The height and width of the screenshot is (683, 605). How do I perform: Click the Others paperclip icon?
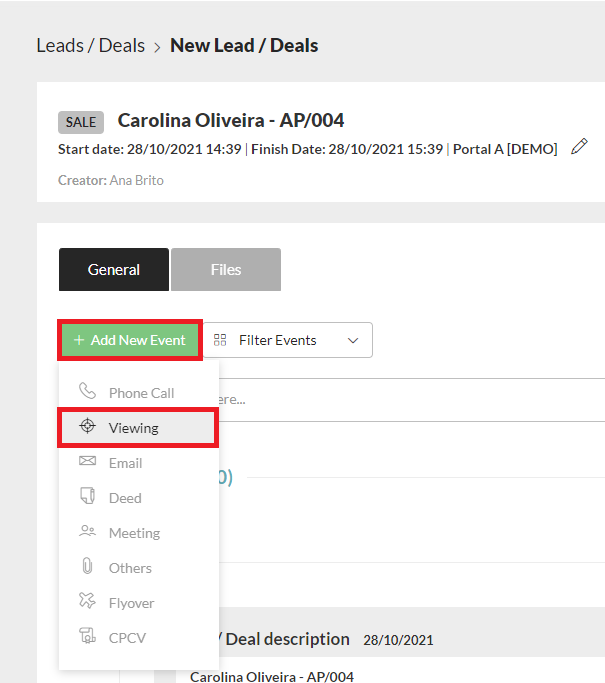pyautogui.click(x=87, y=565)
